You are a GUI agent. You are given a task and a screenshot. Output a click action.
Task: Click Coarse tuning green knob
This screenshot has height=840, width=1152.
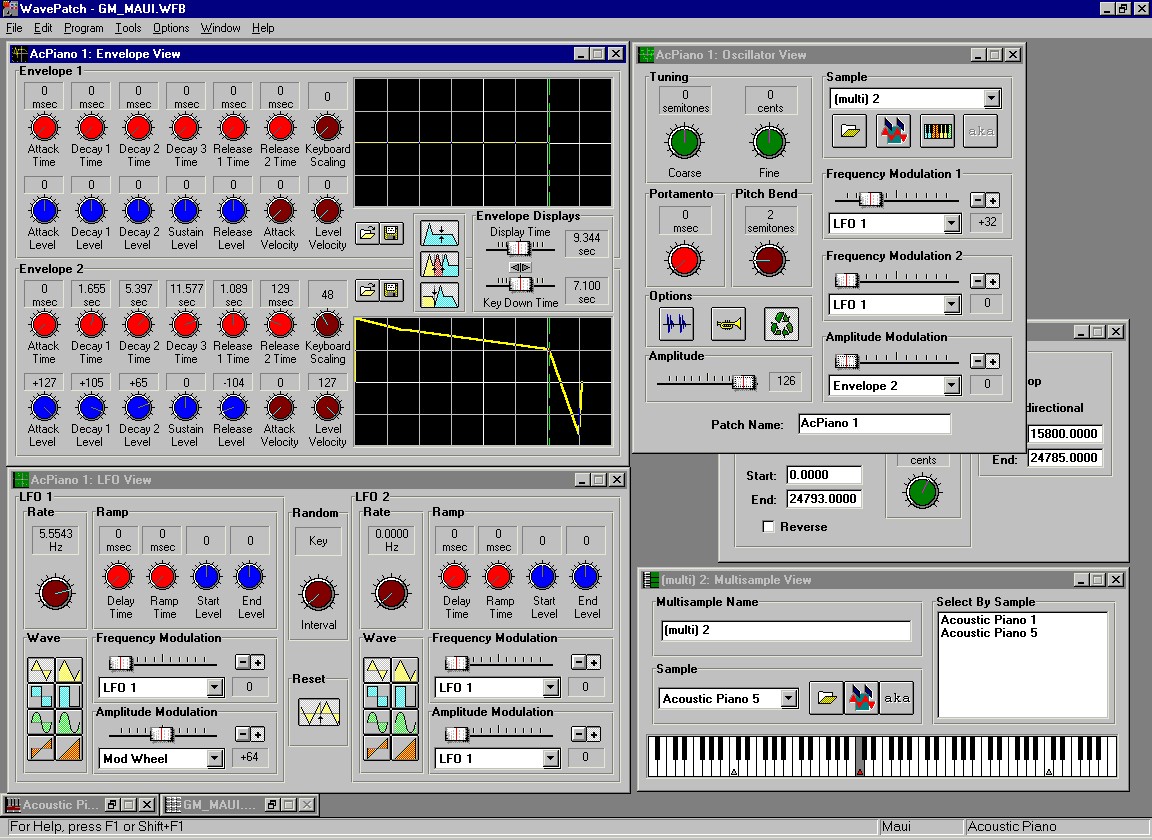click(x=684, y=142)
